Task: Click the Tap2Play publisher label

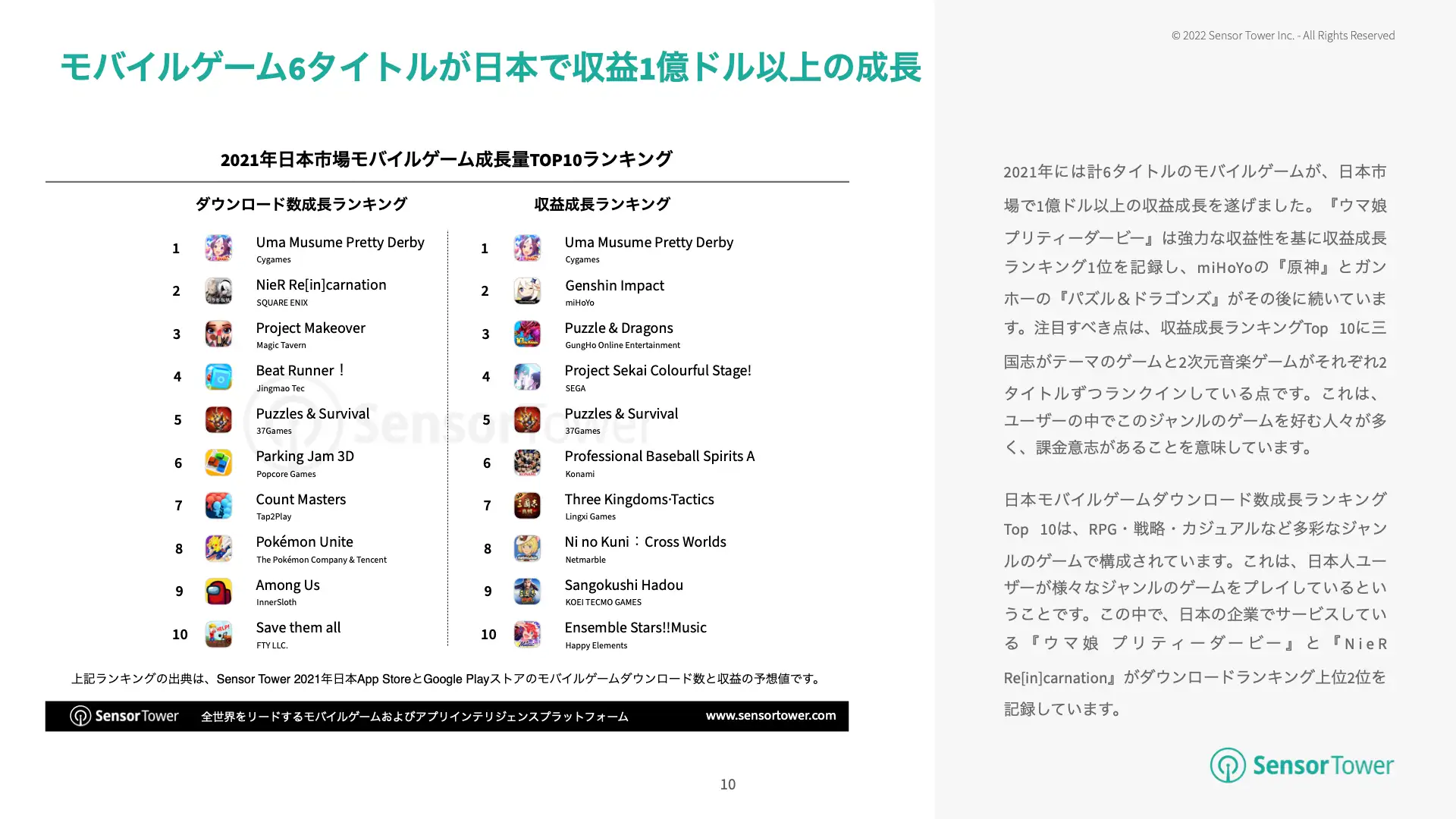Action: (274, 516)
